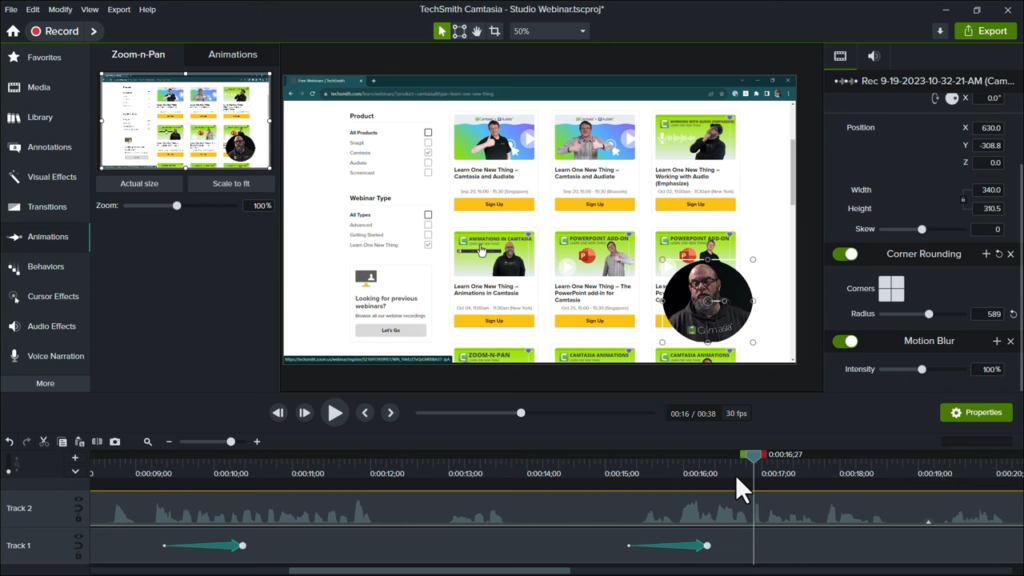Open the File menu

point(11,10)
